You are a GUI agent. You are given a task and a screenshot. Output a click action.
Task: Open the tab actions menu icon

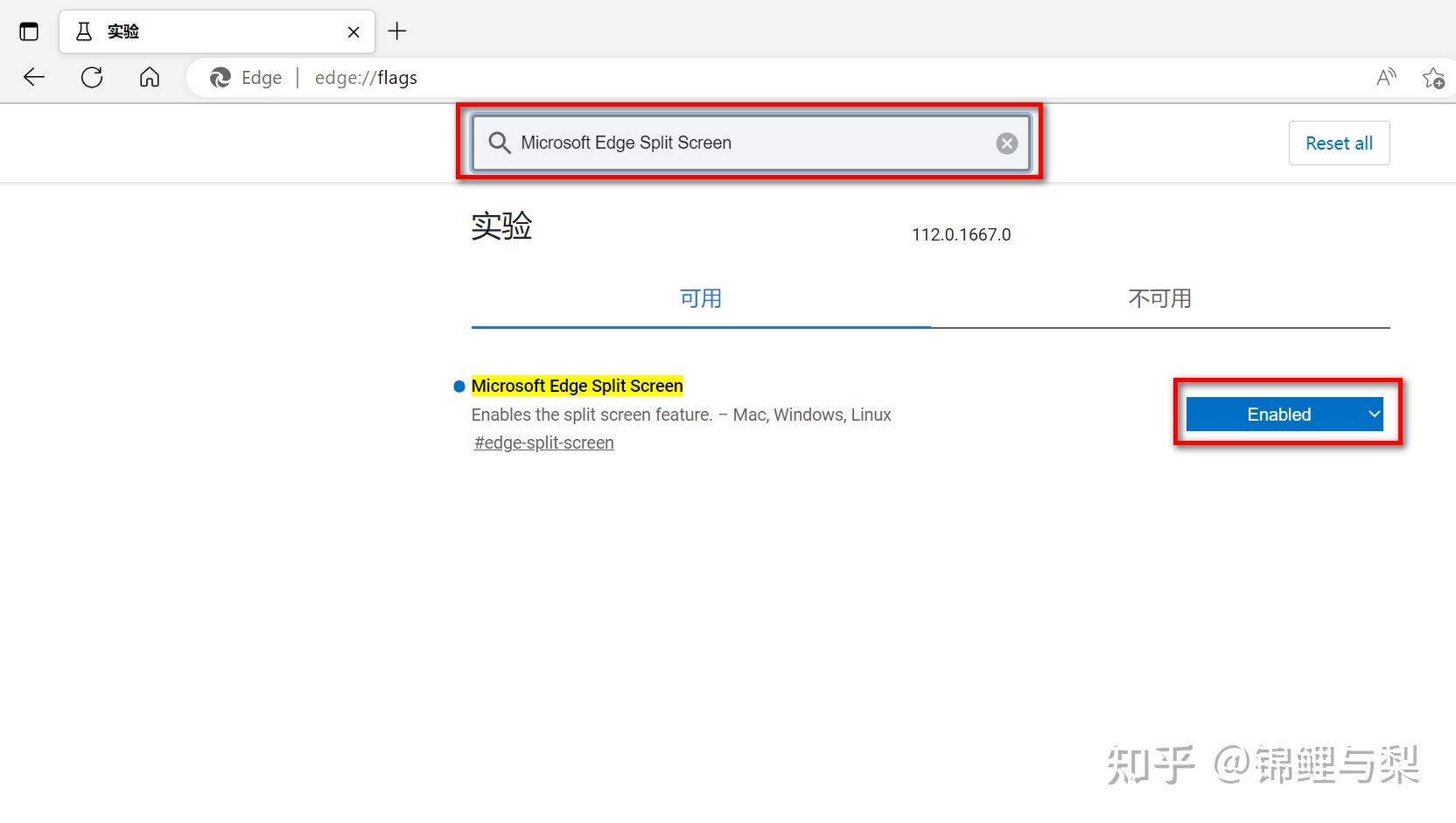click(x=29, y=31)
